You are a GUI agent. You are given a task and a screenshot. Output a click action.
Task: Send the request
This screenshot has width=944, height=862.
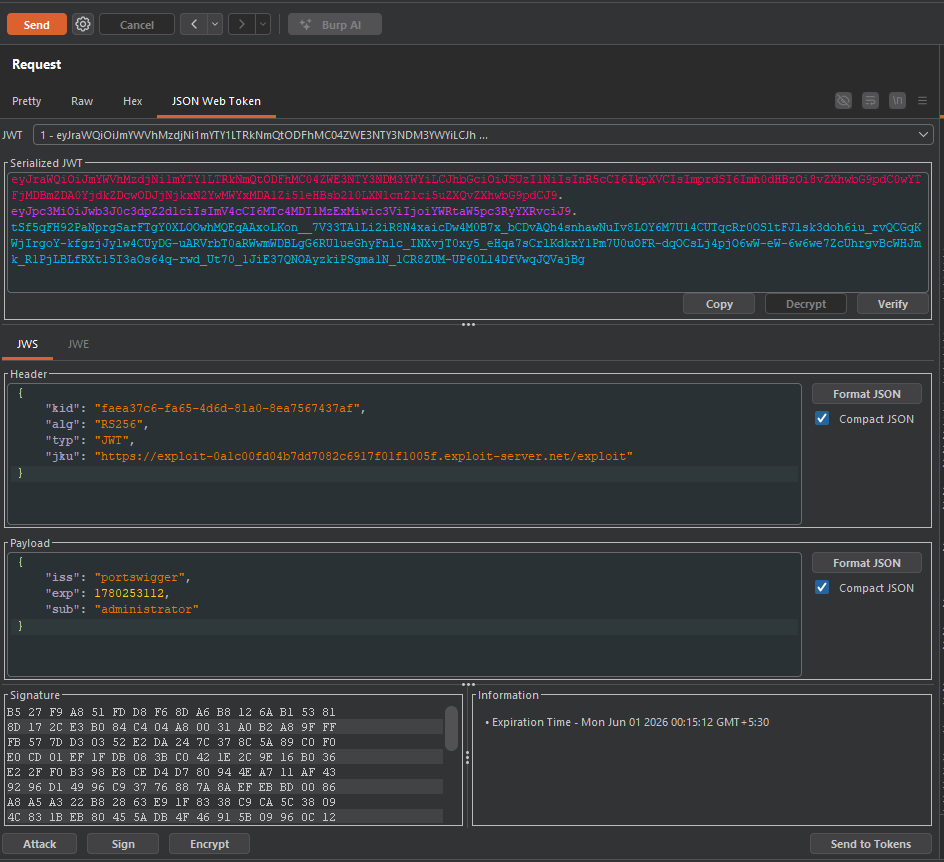pyautogui.click(x=37, y=25)
